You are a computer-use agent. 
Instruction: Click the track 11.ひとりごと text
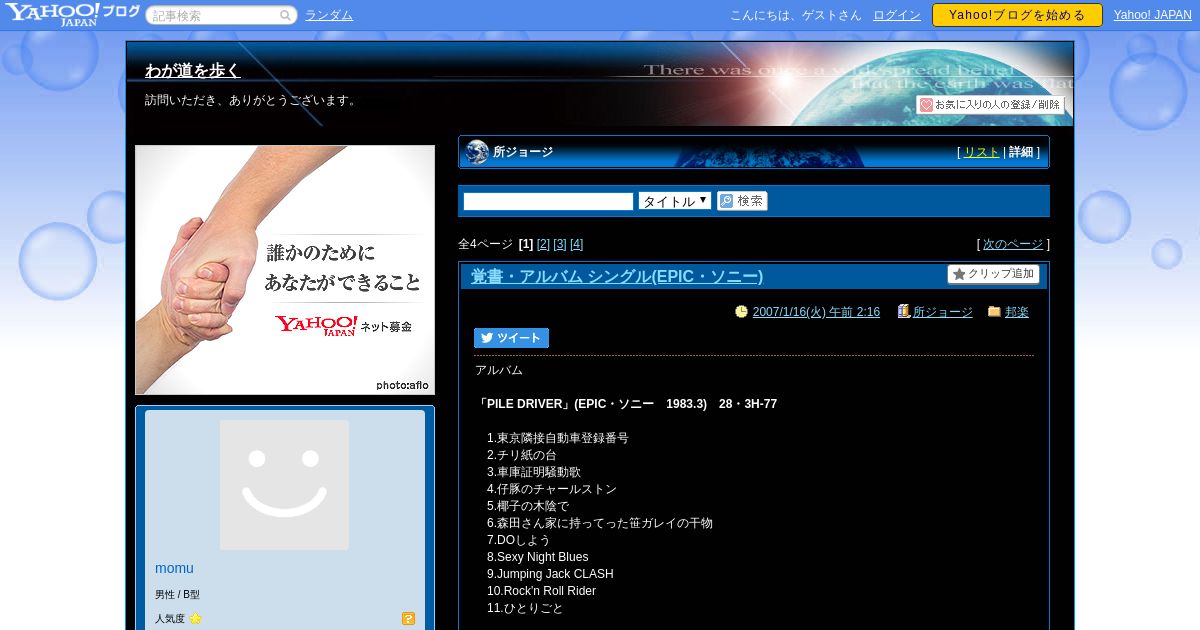525,608
